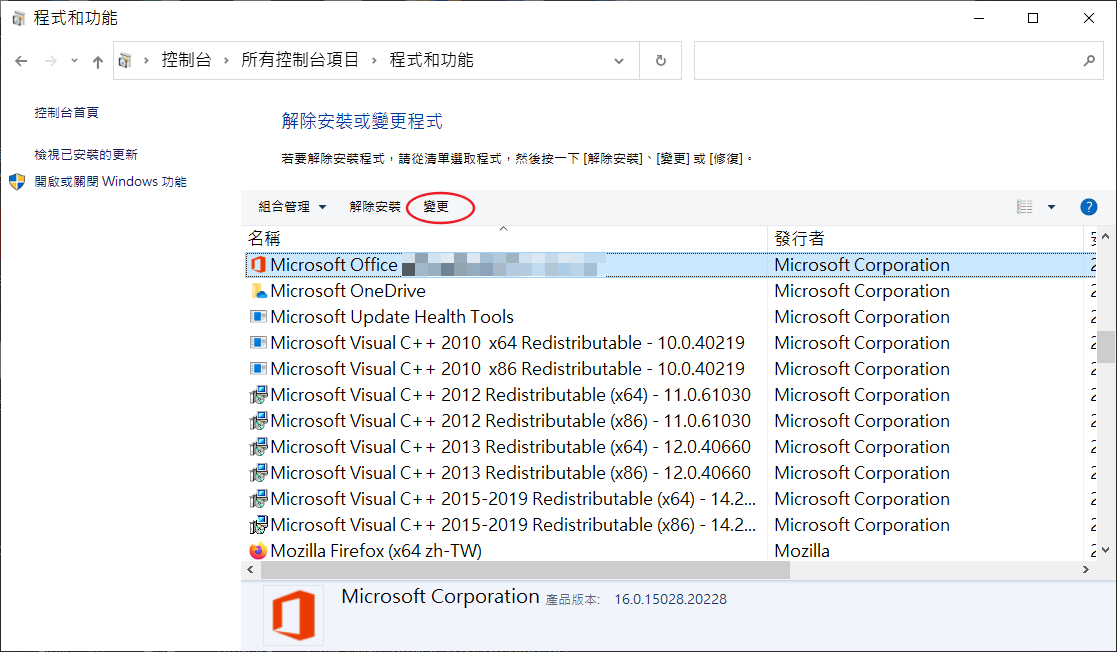Open the recent locations dropdown arrow
1117x652 pixels.
click(x=74, y=61)
